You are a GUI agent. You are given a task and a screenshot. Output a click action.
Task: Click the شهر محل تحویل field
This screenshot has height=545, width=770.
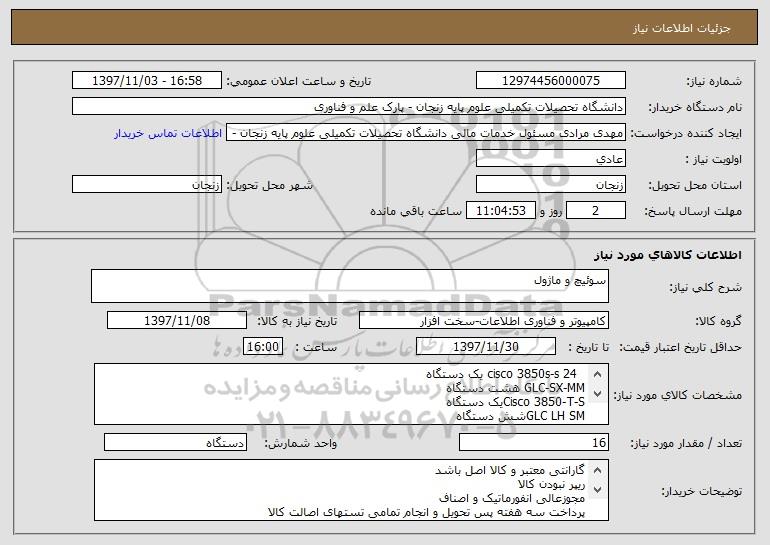(147, 185)
